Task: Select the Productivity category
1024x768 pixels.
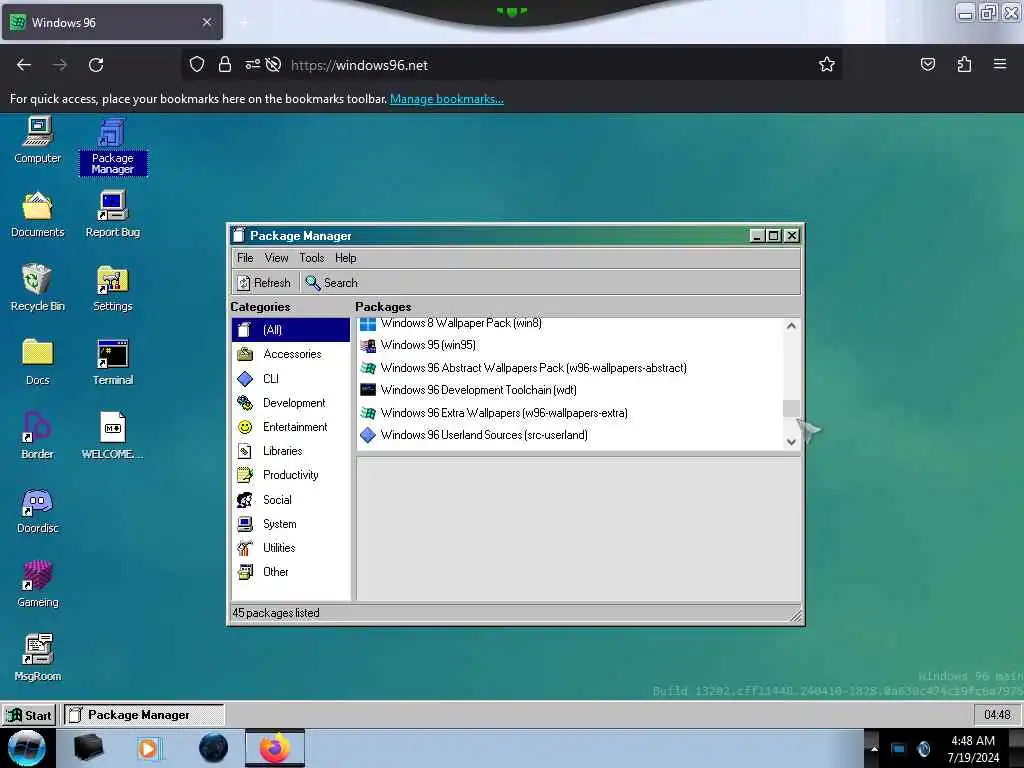Action: coord(291,475)
